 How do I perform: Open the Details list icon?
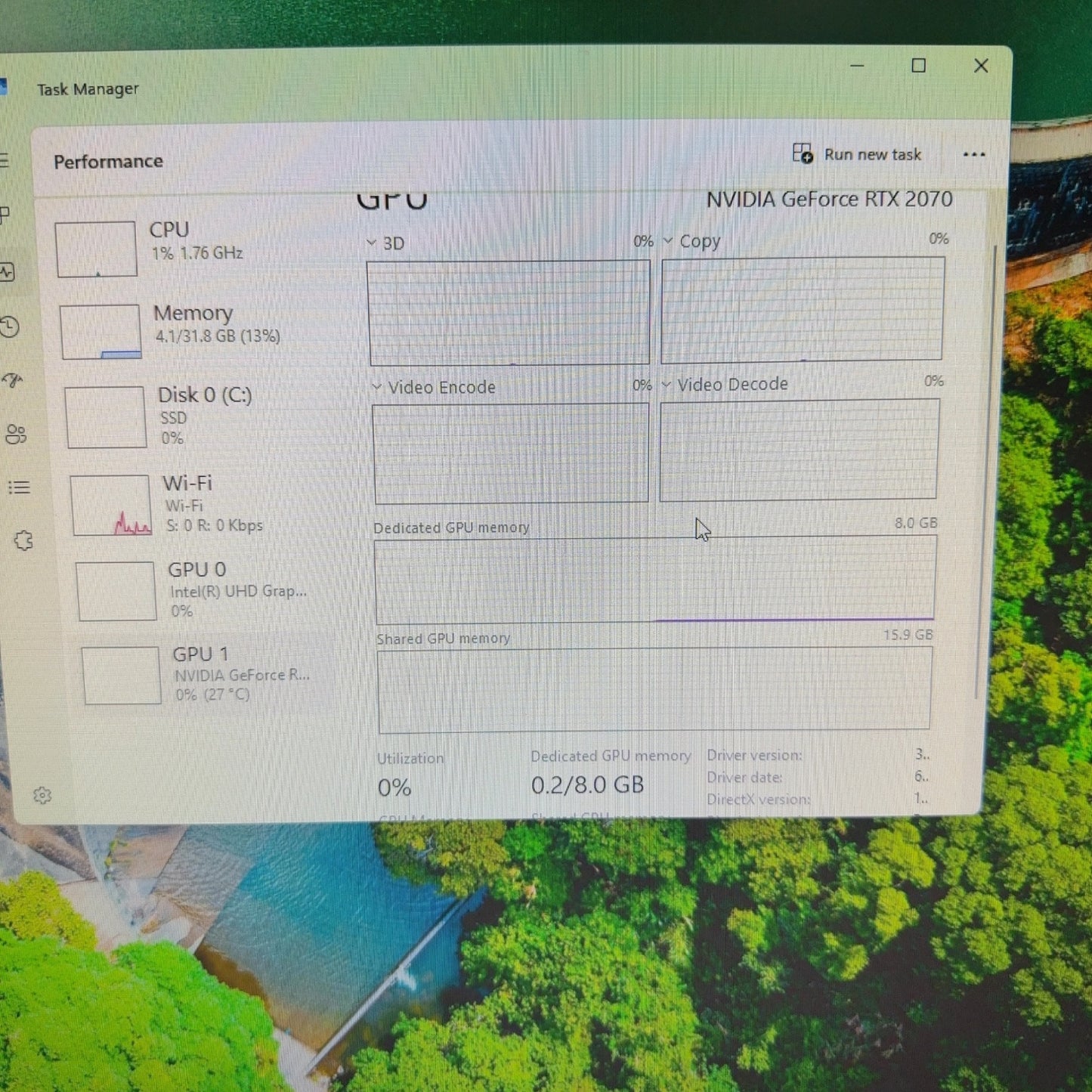pyautogui.click(x=19, y=487)
